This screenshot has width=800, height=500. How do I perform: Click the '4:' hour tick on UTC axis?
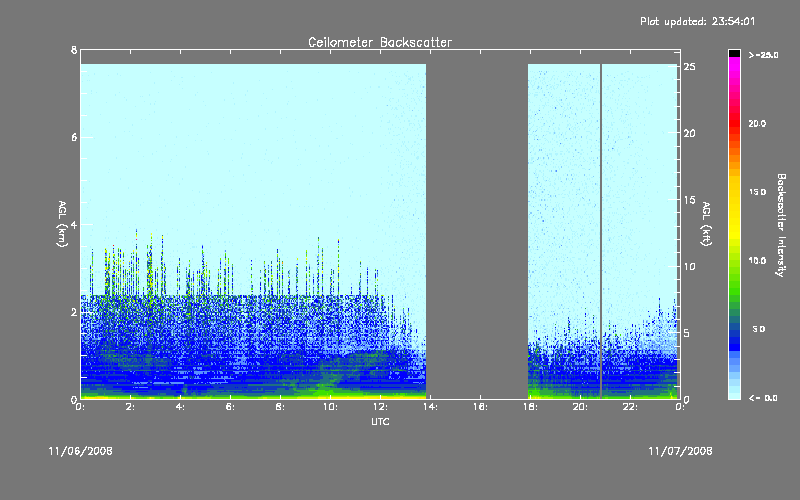click(x=181, y=407)
